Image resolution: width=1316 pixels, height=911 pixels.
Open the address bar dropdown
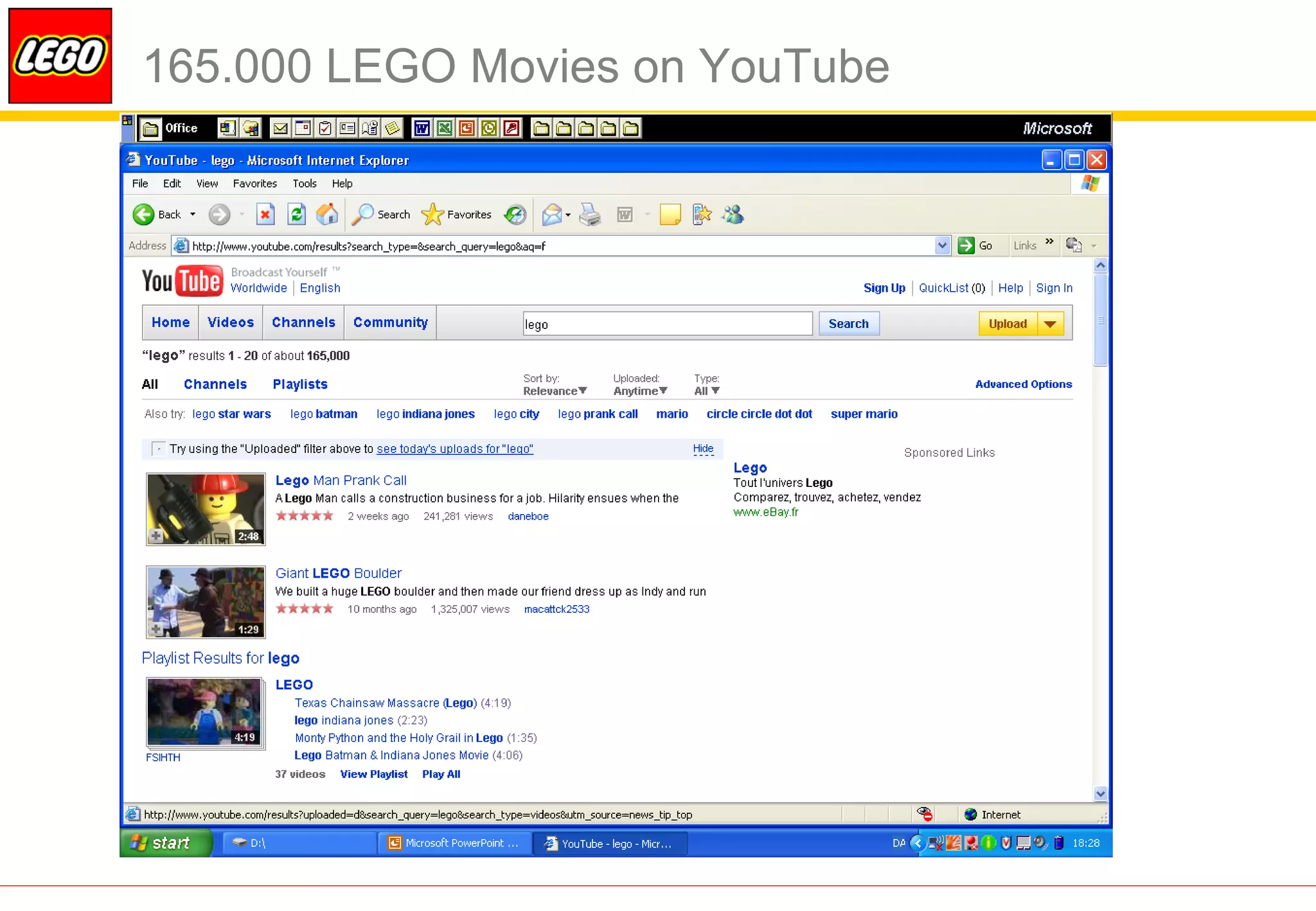point(942,245)
